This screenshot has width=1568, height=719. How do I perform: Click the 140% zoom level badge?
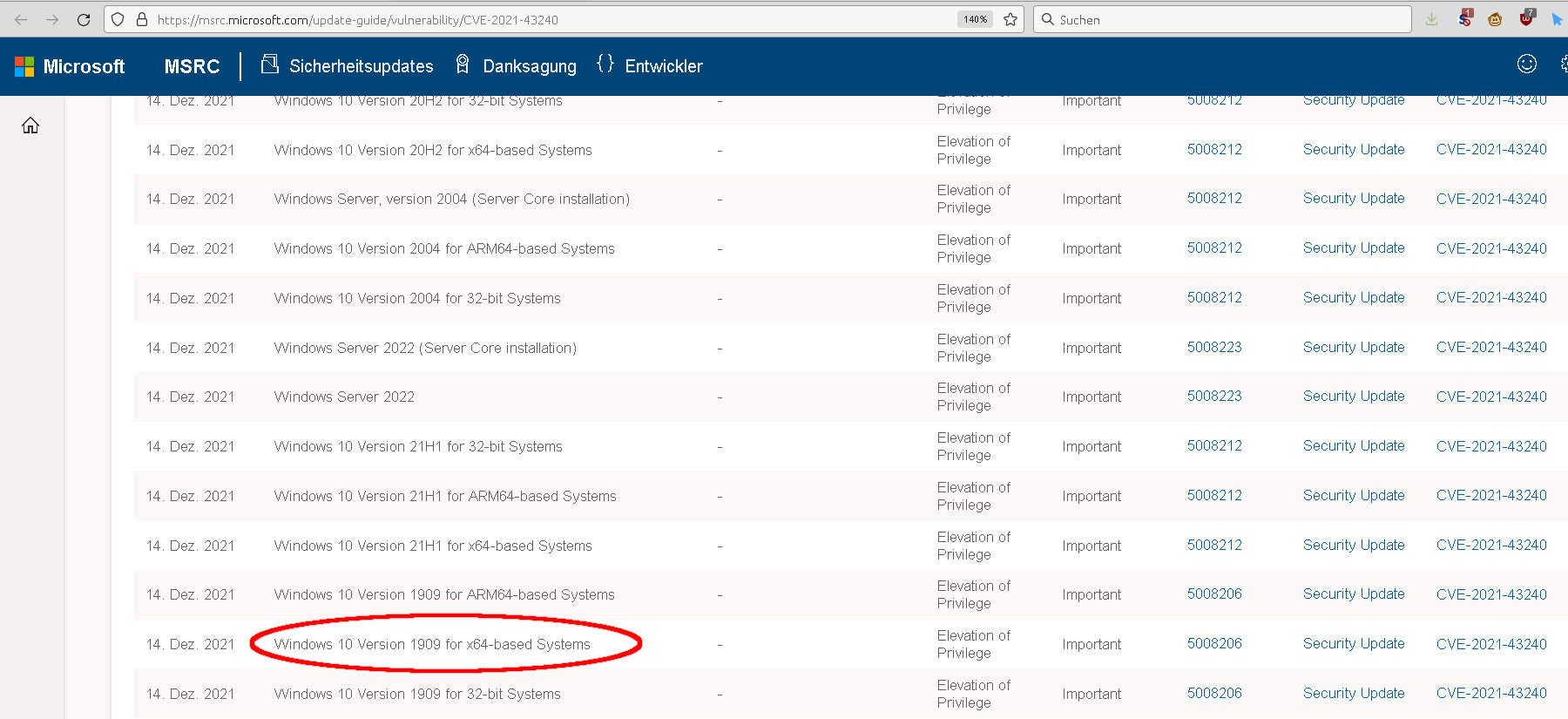click(975, 19)
